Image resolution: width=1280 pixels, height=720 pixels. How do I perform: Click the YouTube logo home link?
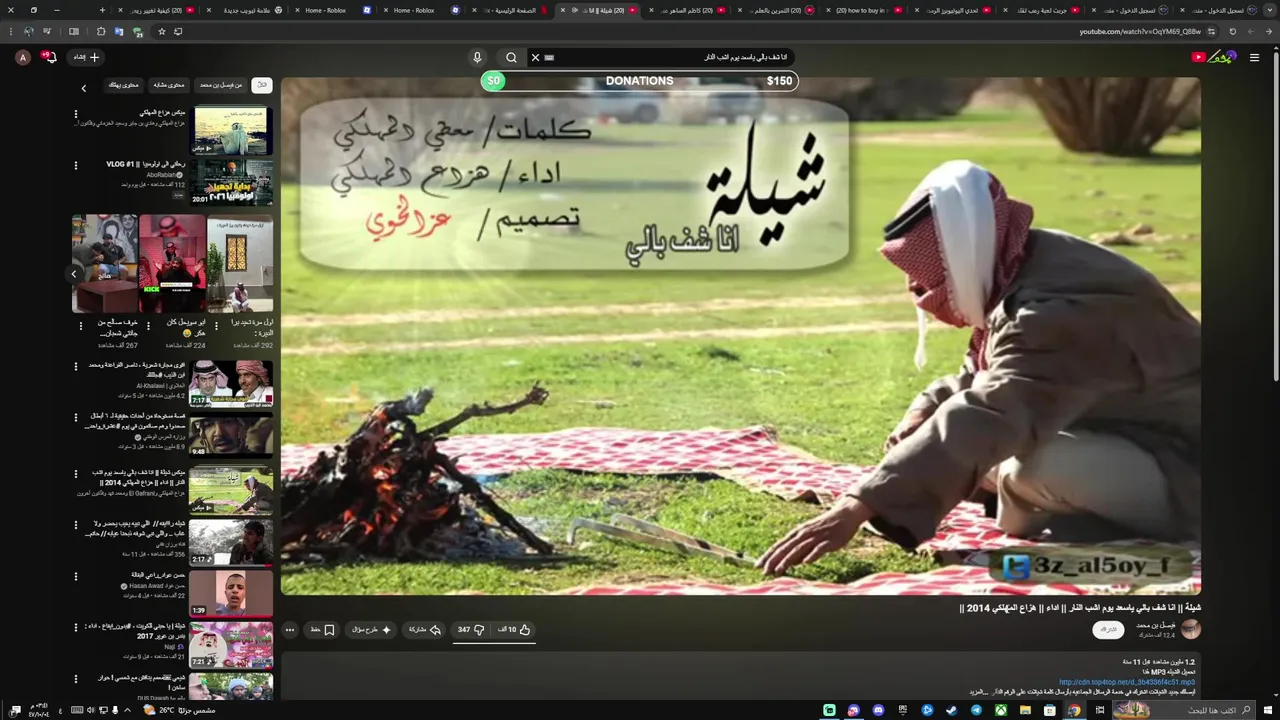point(1214,57)
